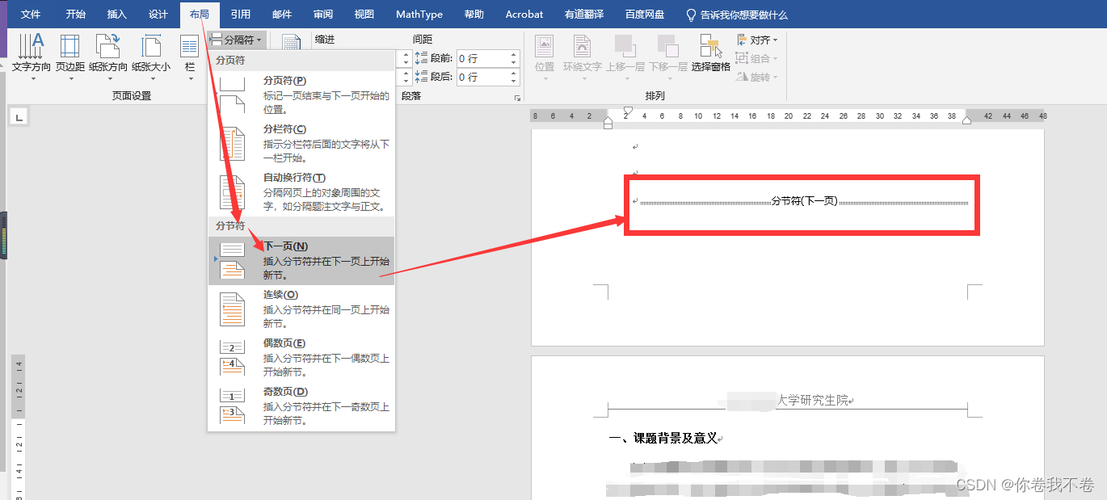Open the 有道翻译 tab
This screenshot has width=1107, height=500.
point(585,15)
